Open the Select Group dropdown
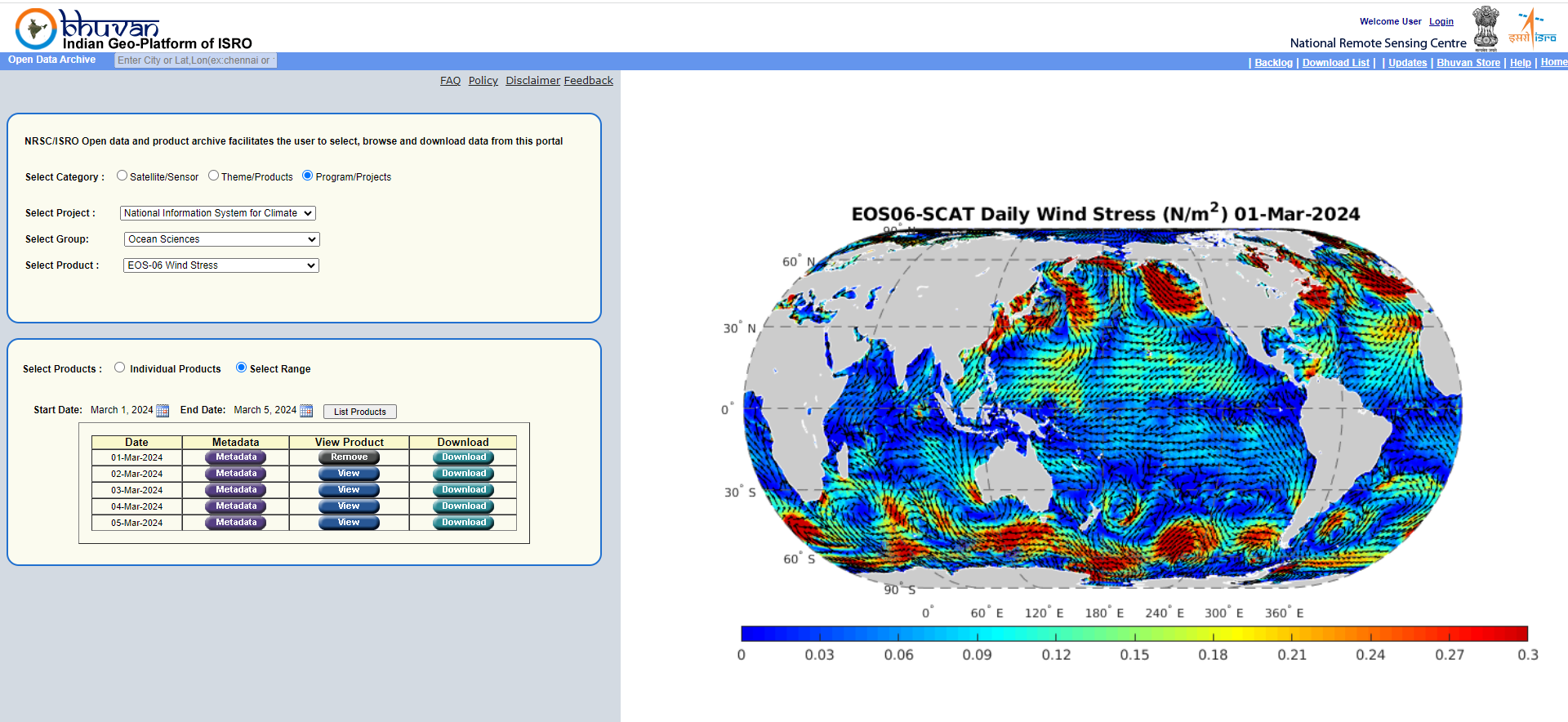This screenshot has height=722, width=1568. click(x=221, y=239)
